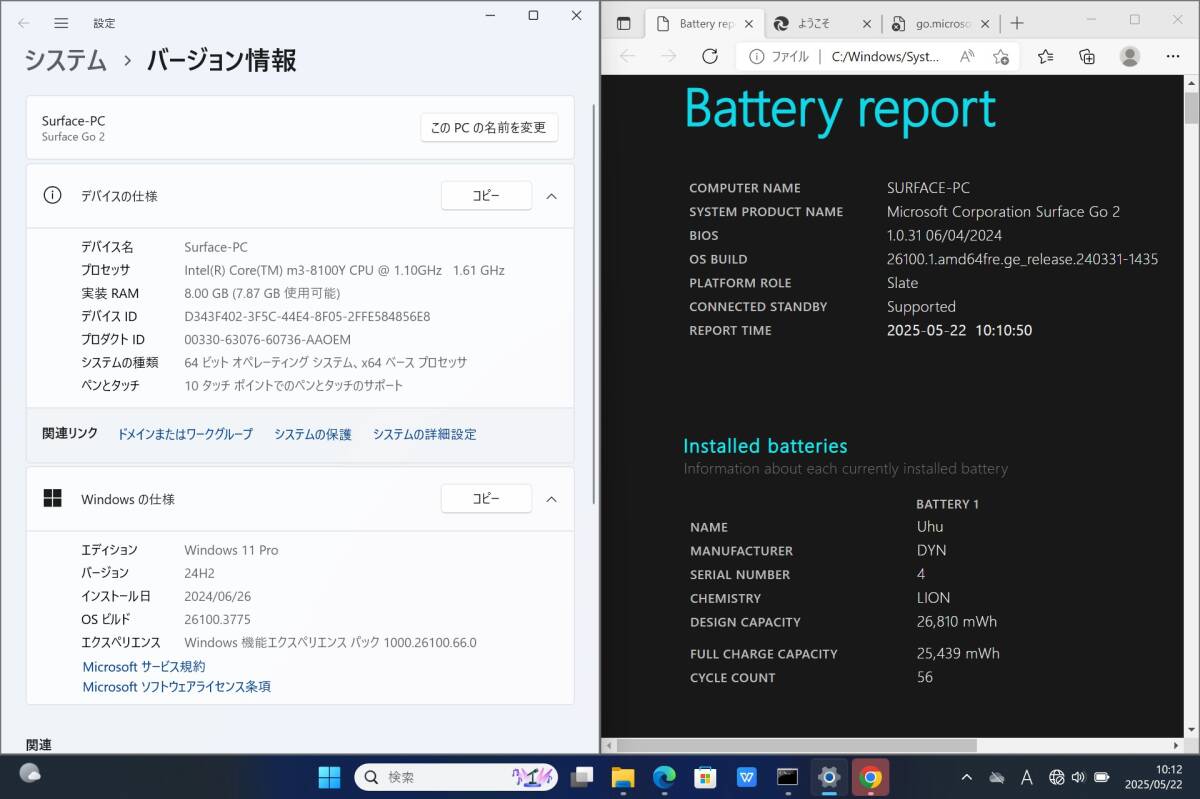The image size is (1200, 799).
Task: Select the Installed batteries heading
Action: point(765,446)
